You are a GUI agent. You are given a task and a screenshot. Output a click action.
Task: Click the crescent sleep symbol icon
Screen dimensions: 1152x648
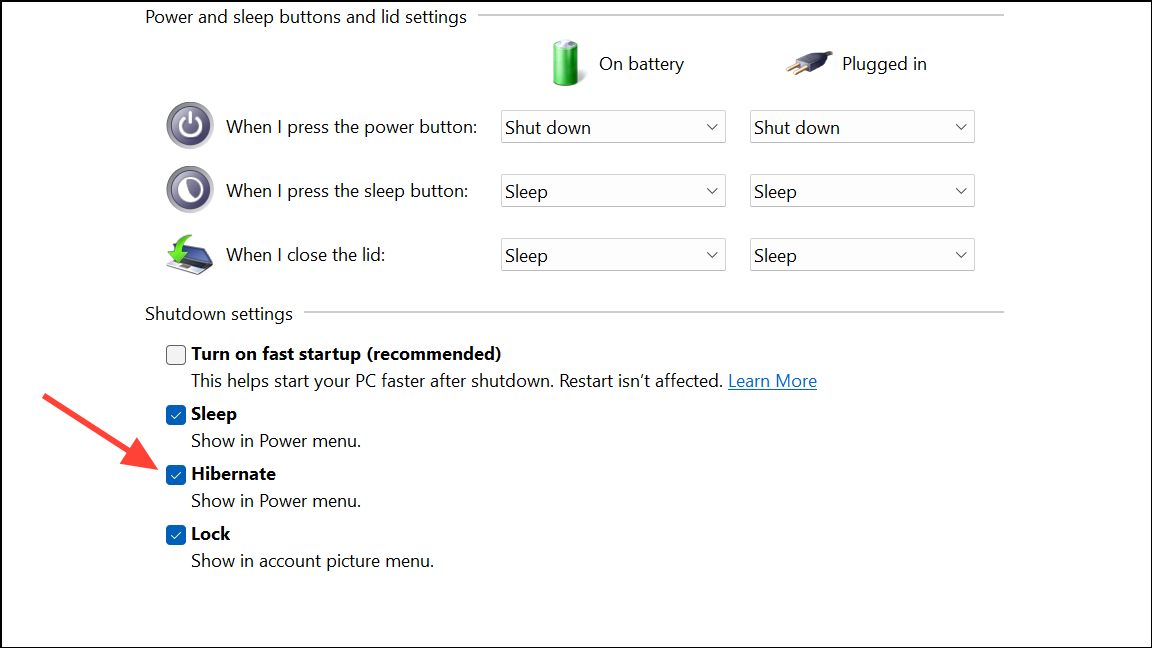pos(189,190)
